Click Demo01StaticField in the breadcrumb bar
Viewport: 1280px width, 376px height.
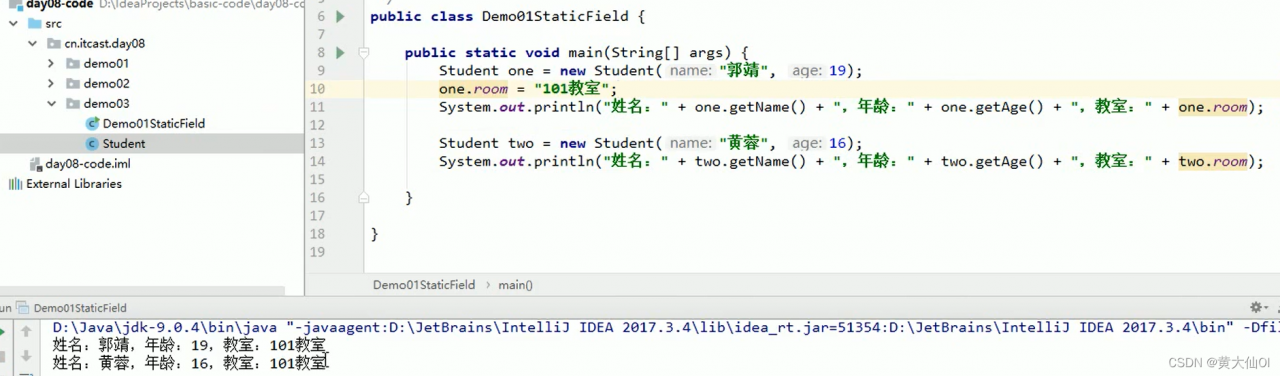pos(424,285)
